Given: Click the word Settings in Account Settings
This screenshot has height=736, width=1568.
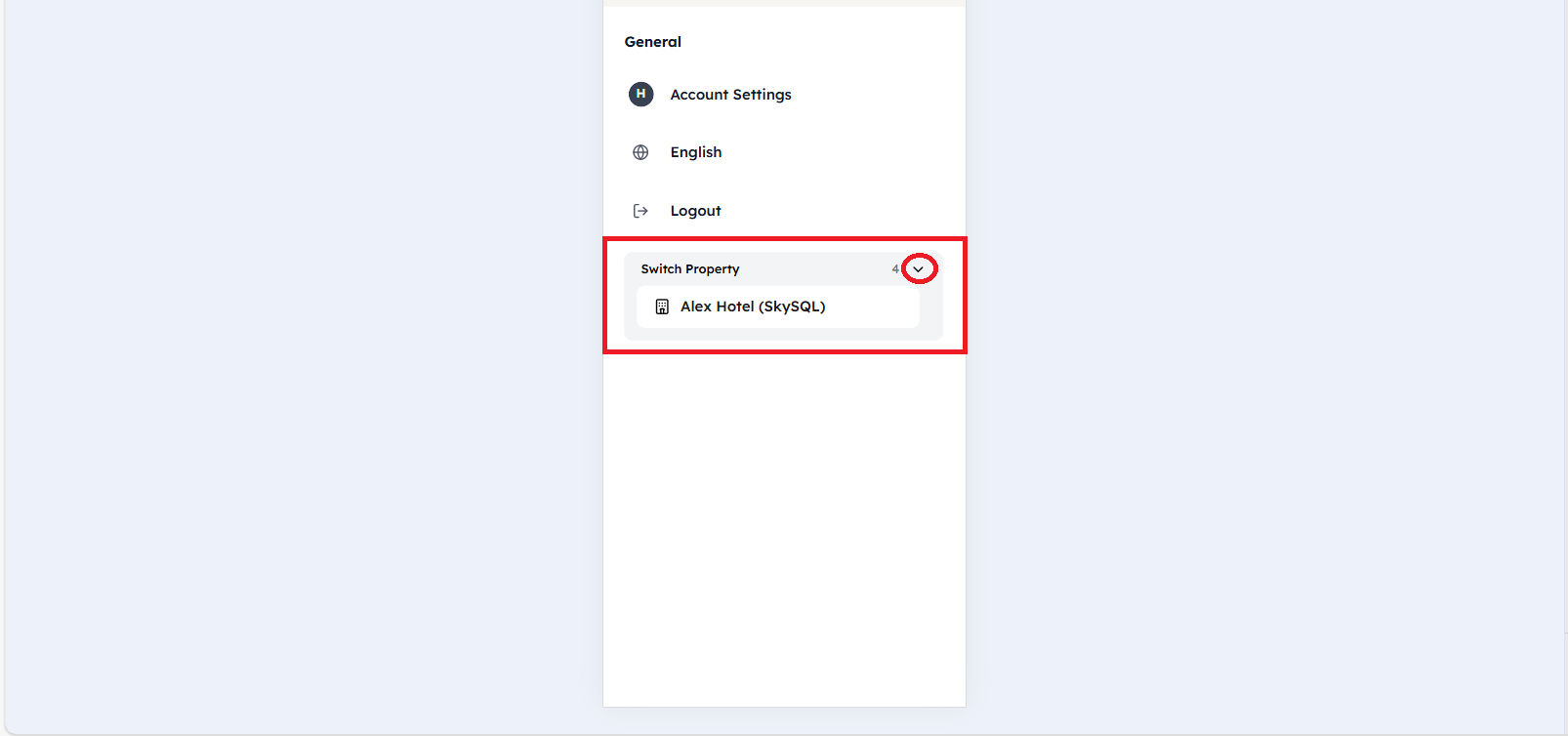Looking at the screenshot, I should point(762,95).
